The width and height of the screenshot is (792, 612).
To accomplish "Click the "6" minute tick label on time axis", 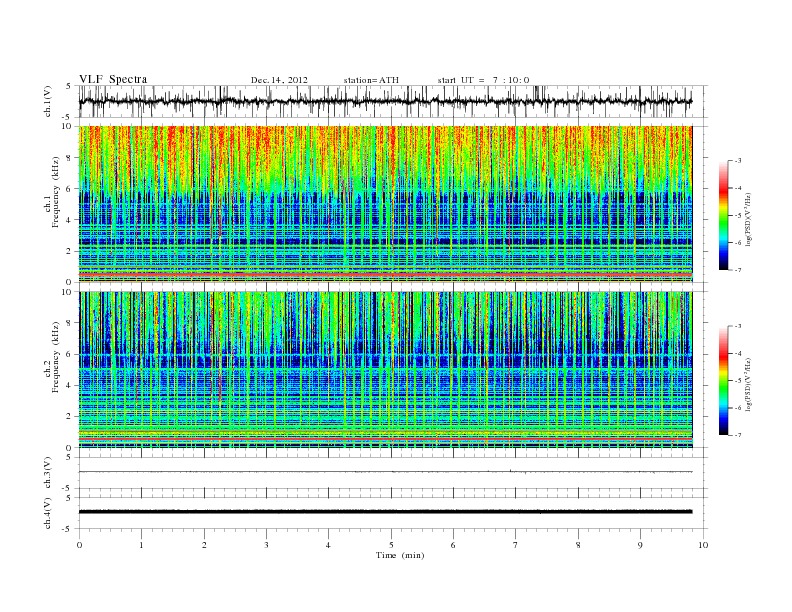I will (x=453, y=545).
